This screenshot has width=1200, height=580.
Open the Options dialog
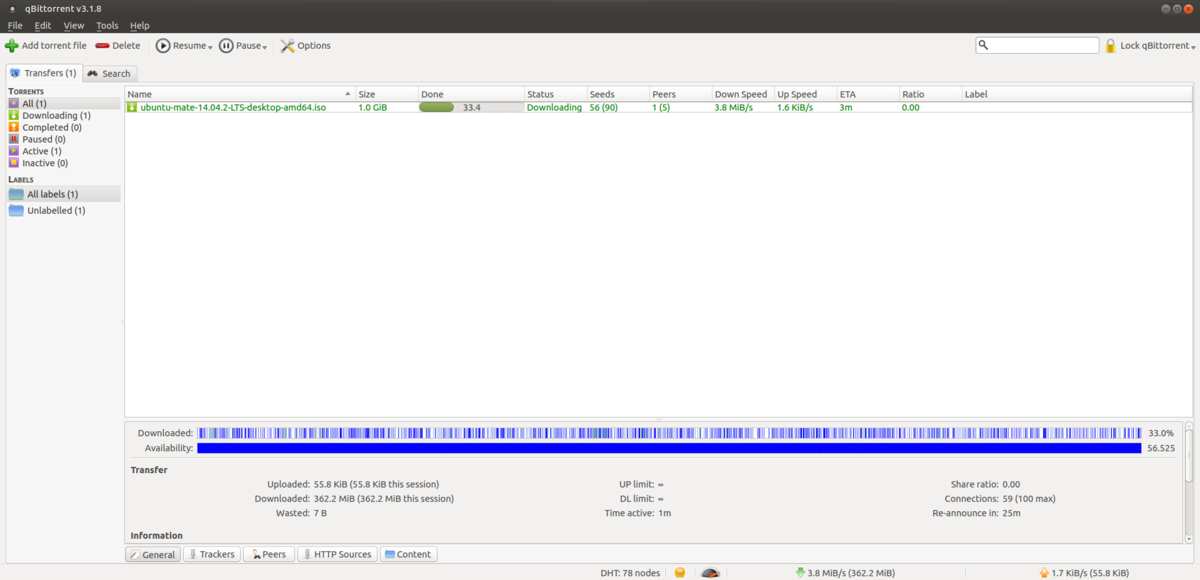(305, 45)
